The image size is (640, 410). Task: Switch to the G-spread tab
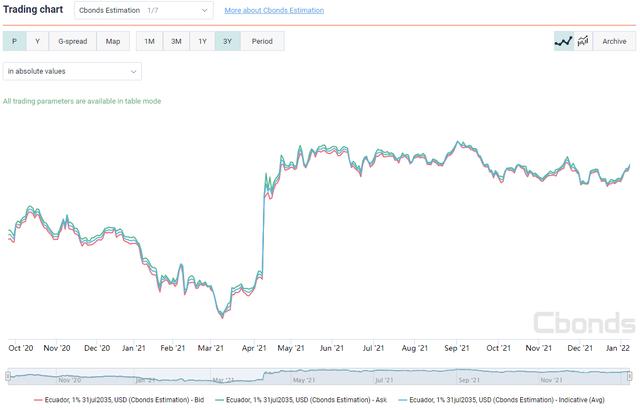pyautogui.click(x=73, y=41)
